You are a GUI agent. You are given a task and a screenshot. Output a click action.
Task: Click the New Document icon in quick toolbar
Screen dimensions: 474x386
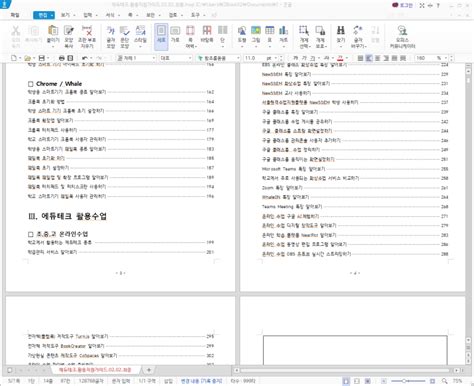14,58
